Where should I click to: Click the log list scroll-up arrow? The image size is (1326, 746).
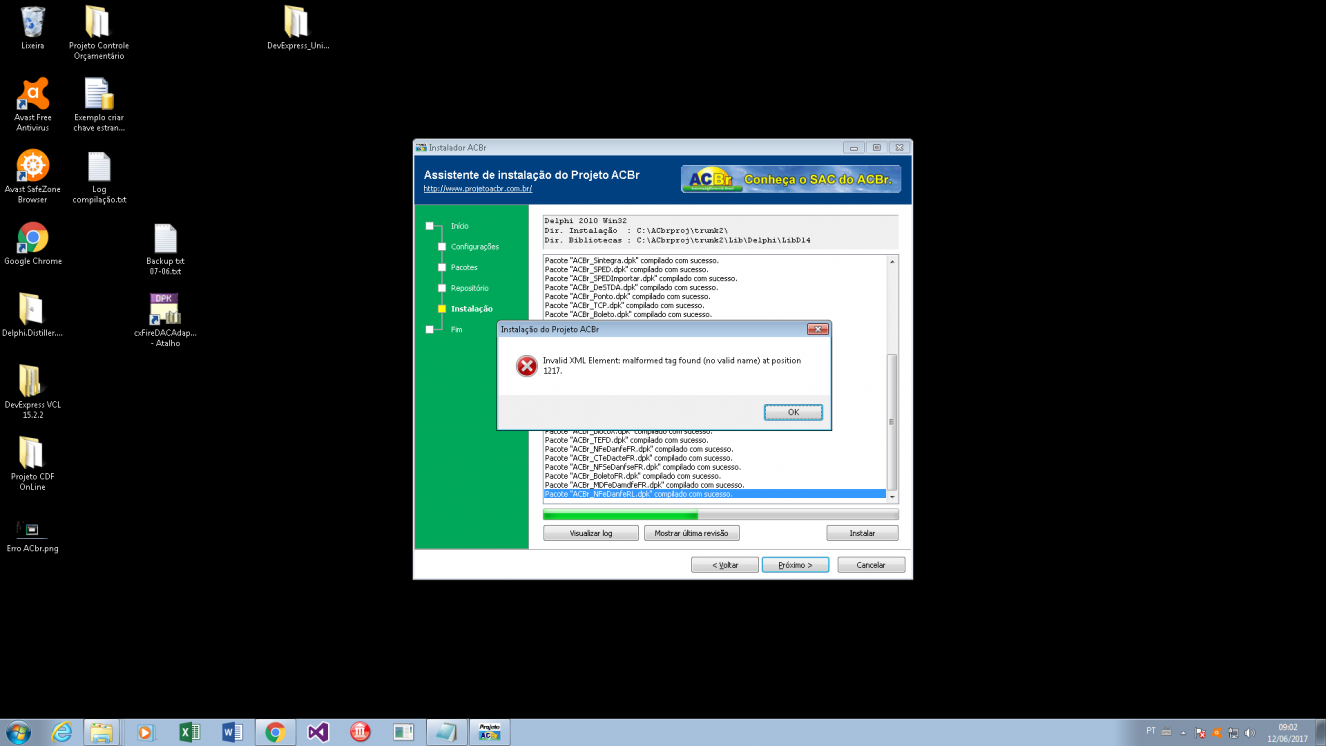[893, 261]
